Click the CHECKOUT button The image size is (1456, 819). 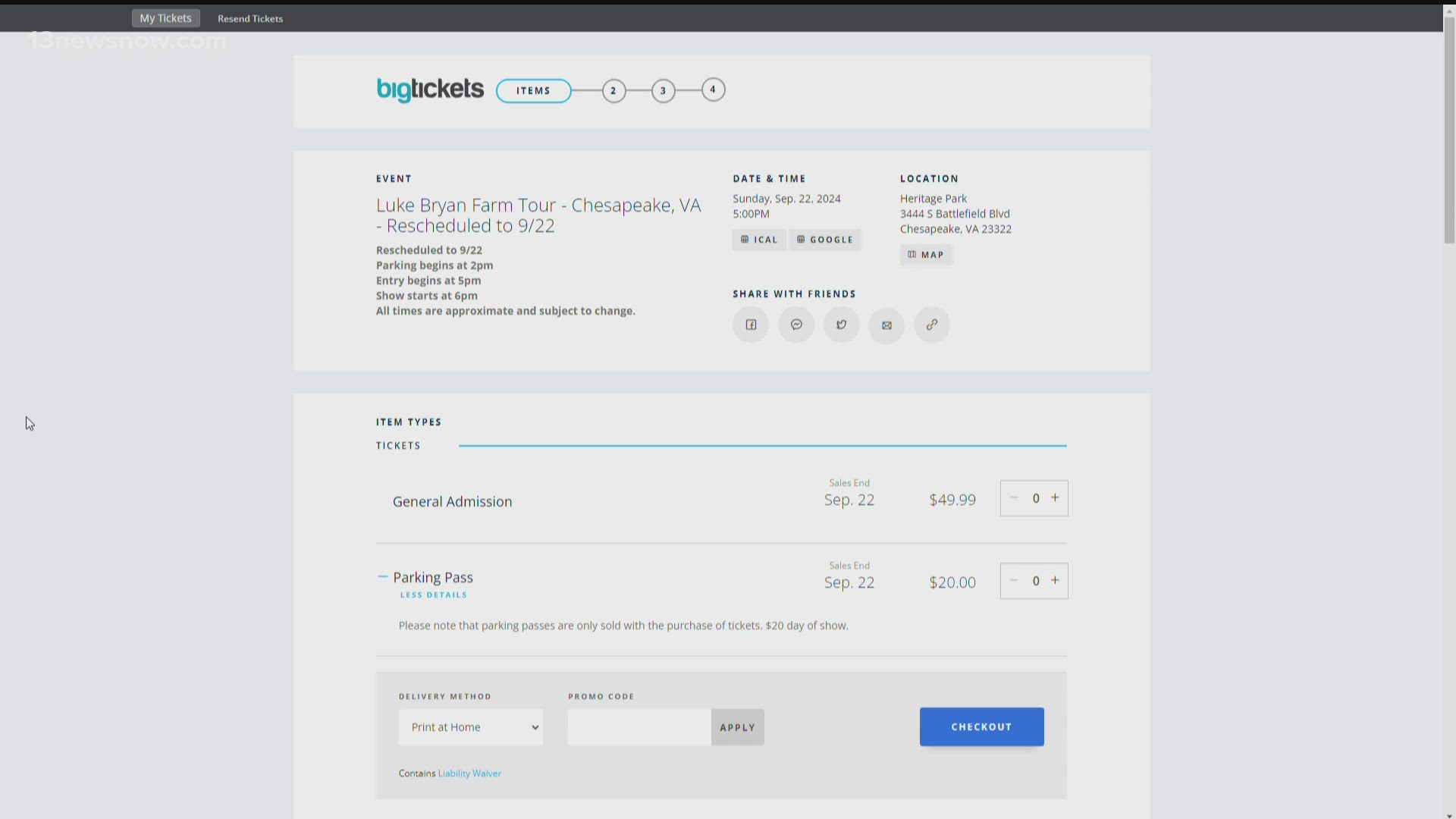point(981,726)
